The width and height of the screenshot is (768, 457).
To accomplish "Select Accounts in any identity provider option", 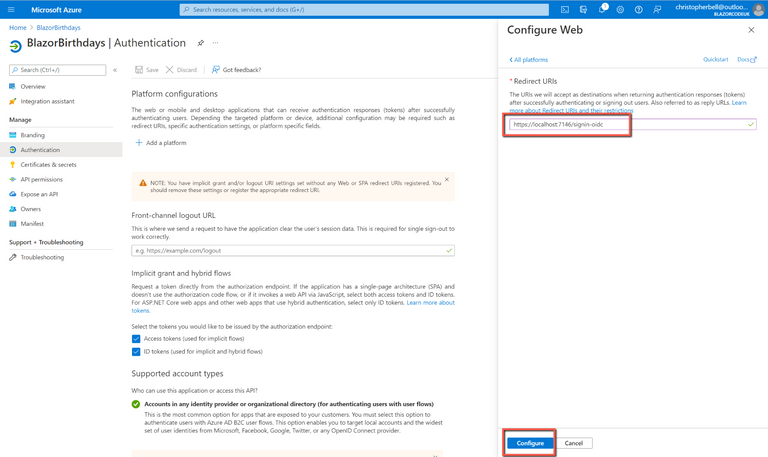I will [x=136, y=404].
